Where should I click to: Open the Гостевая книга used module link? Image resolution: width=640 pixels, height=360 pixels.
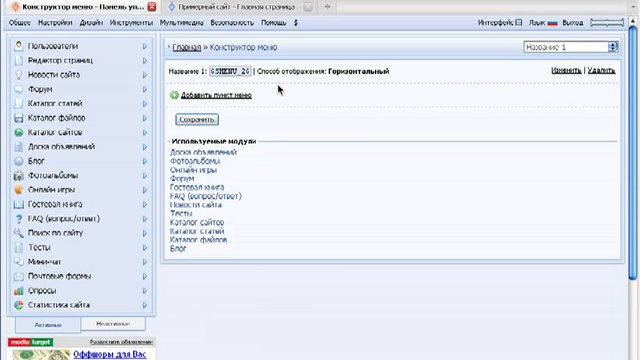tap(197, 187)
